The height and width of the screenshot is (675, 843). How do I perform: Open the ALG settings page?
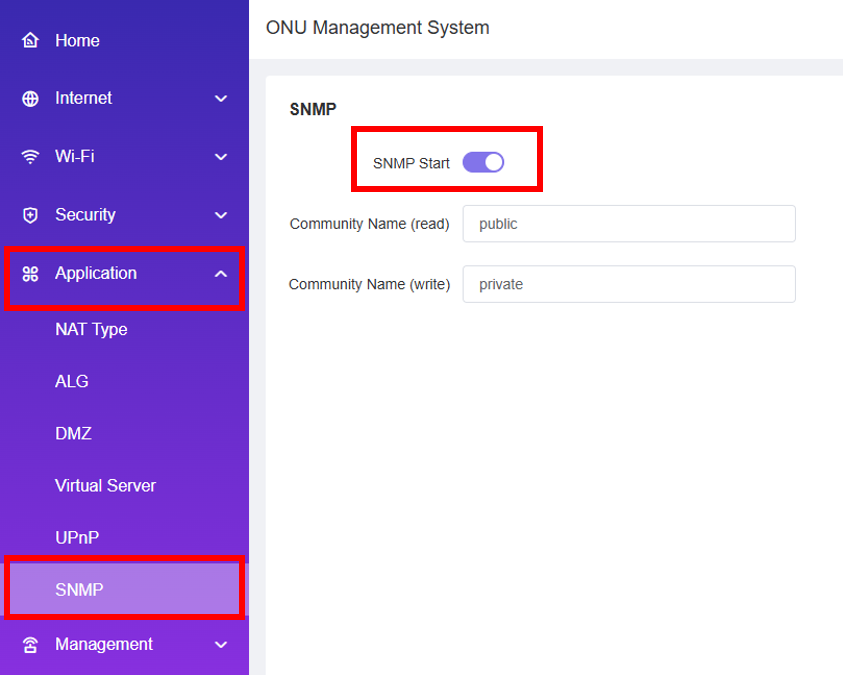[72, 382]
